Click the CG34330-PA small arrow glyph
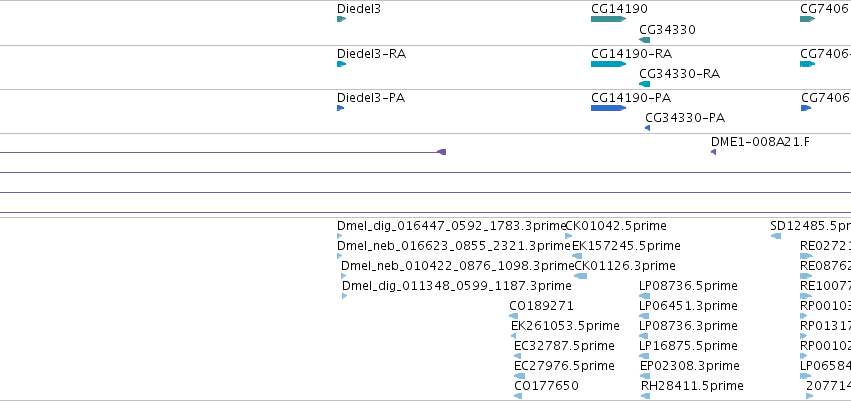The image size is (851, 401). [647, 128]
